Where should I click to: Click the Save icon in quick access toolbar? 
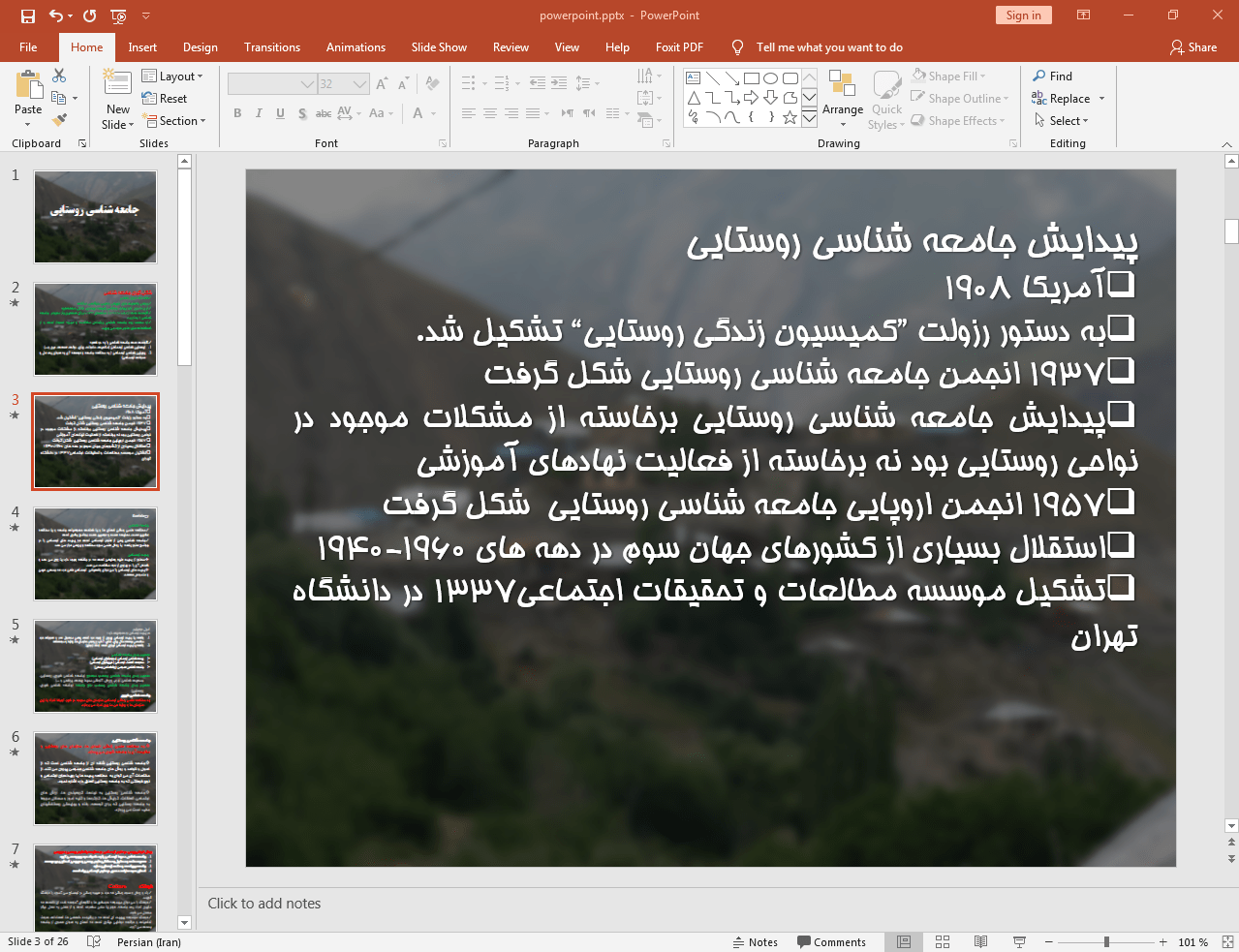[28, 15]
